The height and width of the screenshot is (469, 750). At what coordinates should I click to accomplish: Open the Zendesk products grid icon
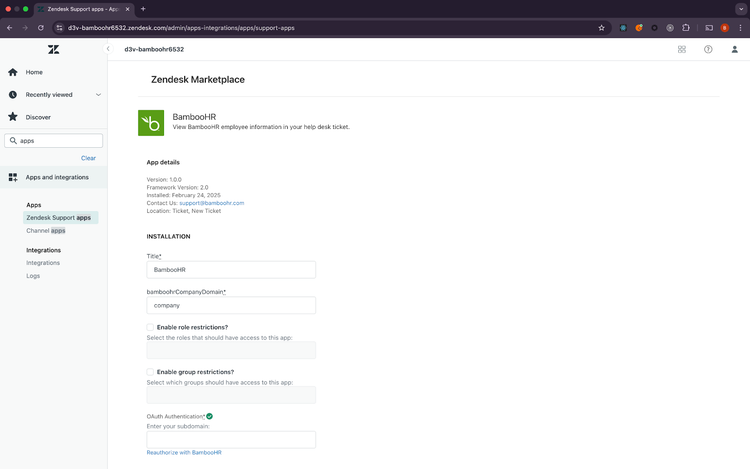click(682, 49)
